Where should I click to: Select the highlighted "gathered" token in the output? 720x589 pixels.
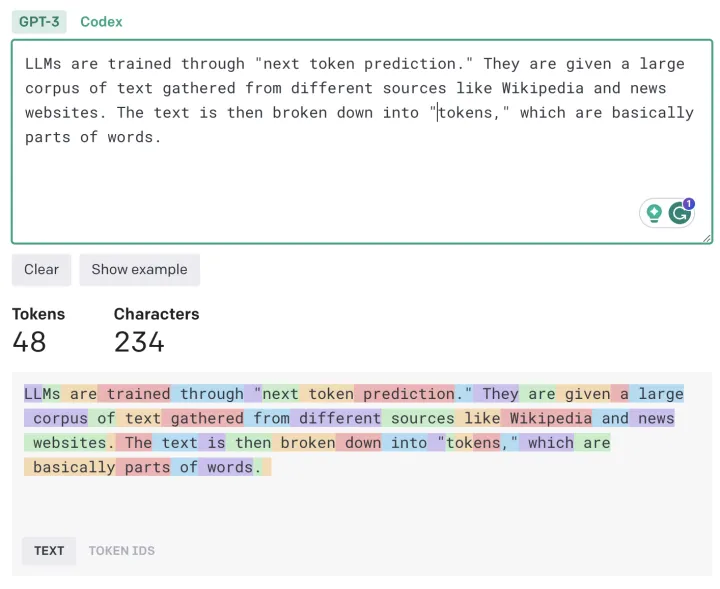207,418
